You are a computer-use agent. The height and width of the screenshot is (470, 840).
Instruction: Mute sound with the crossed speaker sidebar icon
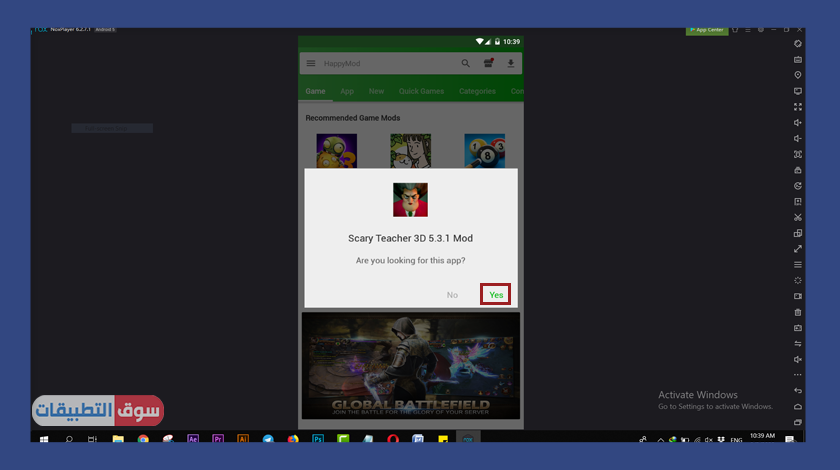point(798,360)
